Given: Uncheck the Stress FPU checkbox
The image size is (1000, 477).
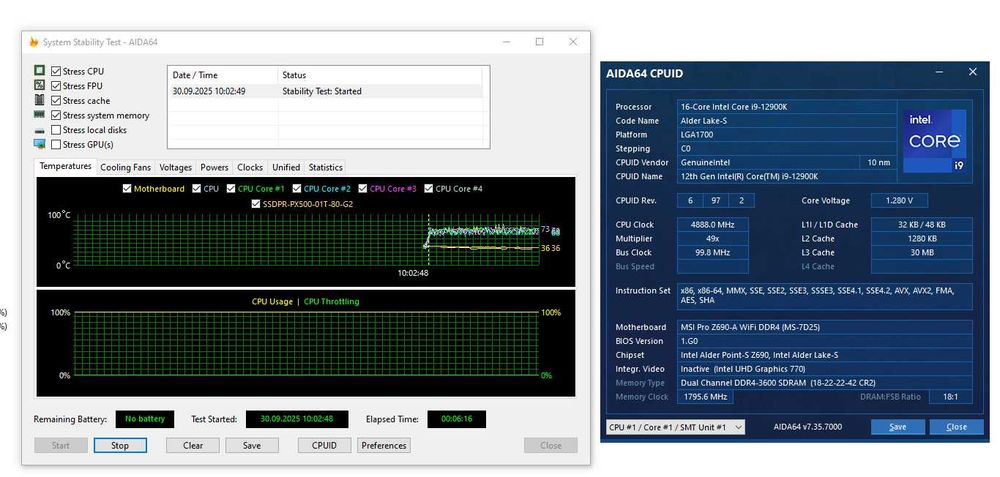Looking at the screenshot, I should 56,85.
